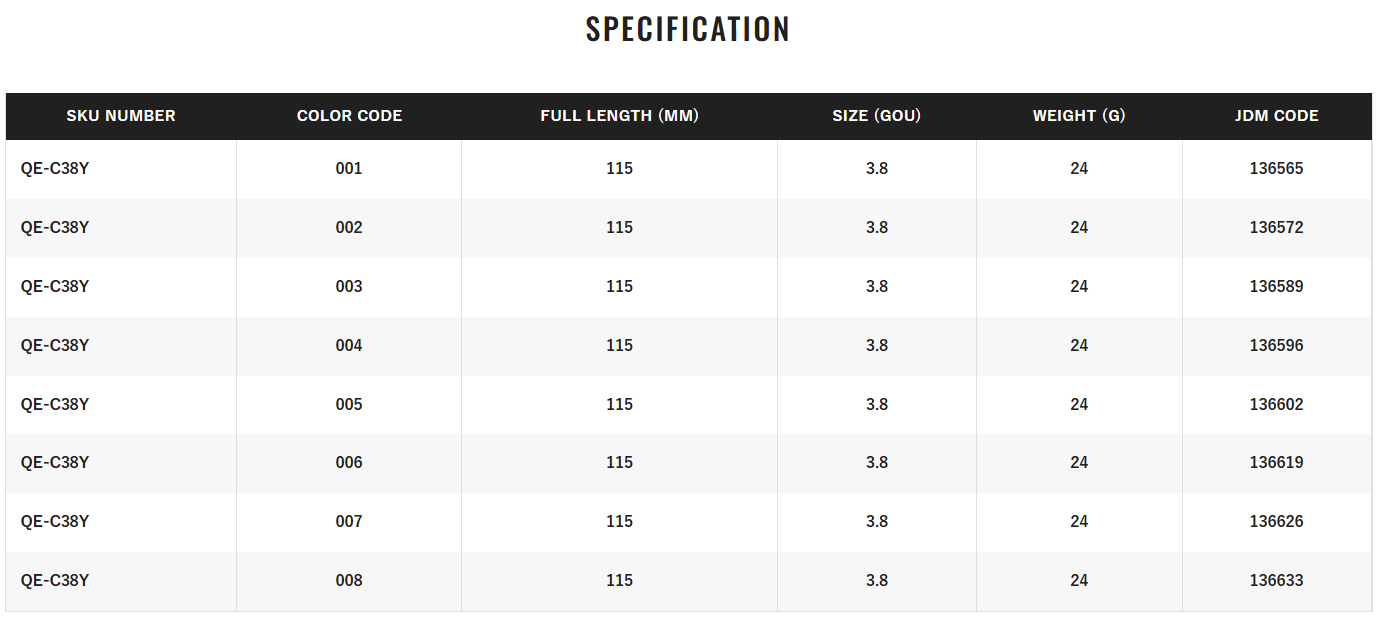Click JDM code 136633
Image resolution: width=1379 pixels, height=622 pixels.
(1276, 581)
